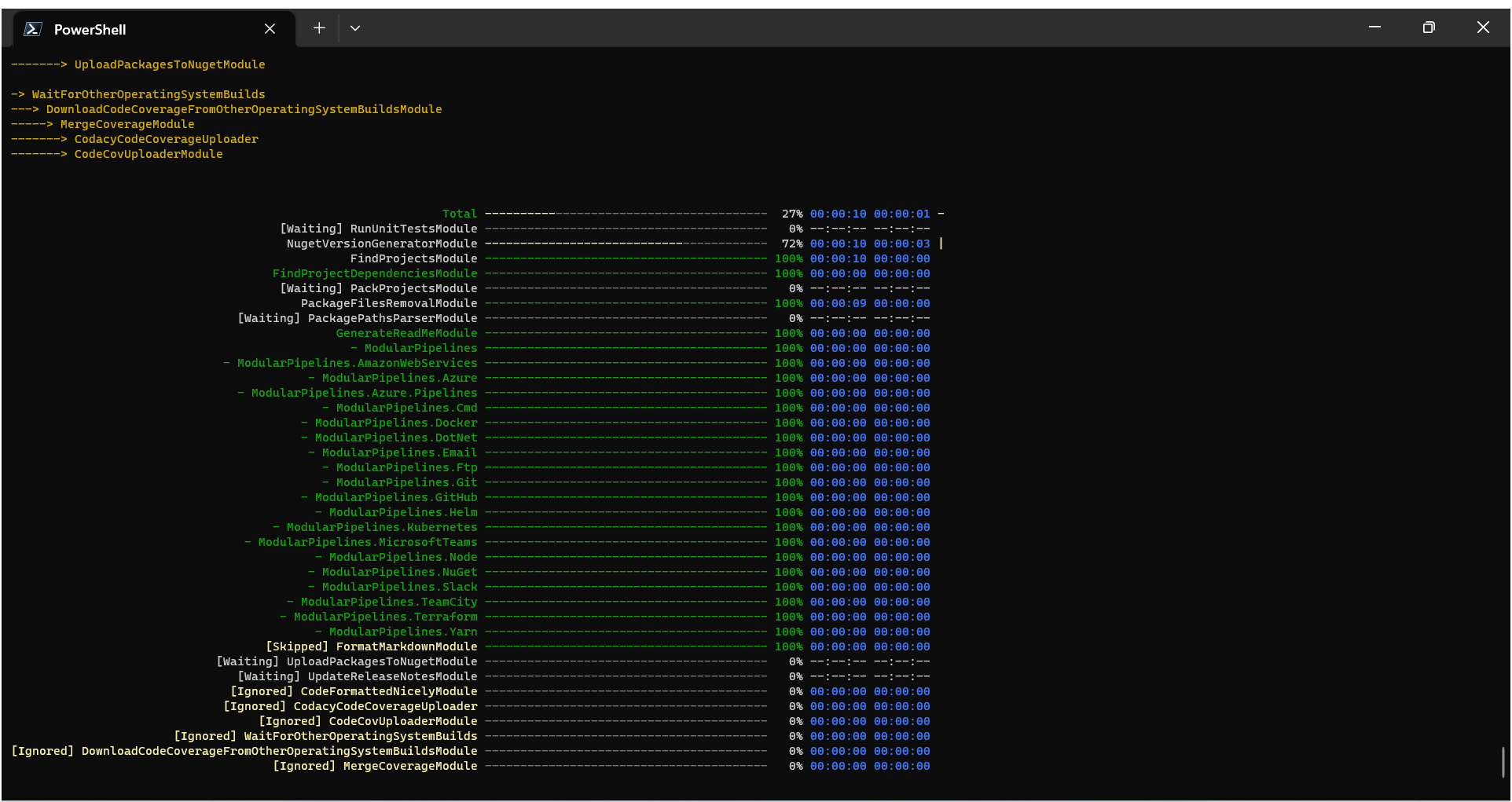Click the RunUnitTestsModule waiting line
This screenshot has height=802, width=1512.
pos(605,229)
